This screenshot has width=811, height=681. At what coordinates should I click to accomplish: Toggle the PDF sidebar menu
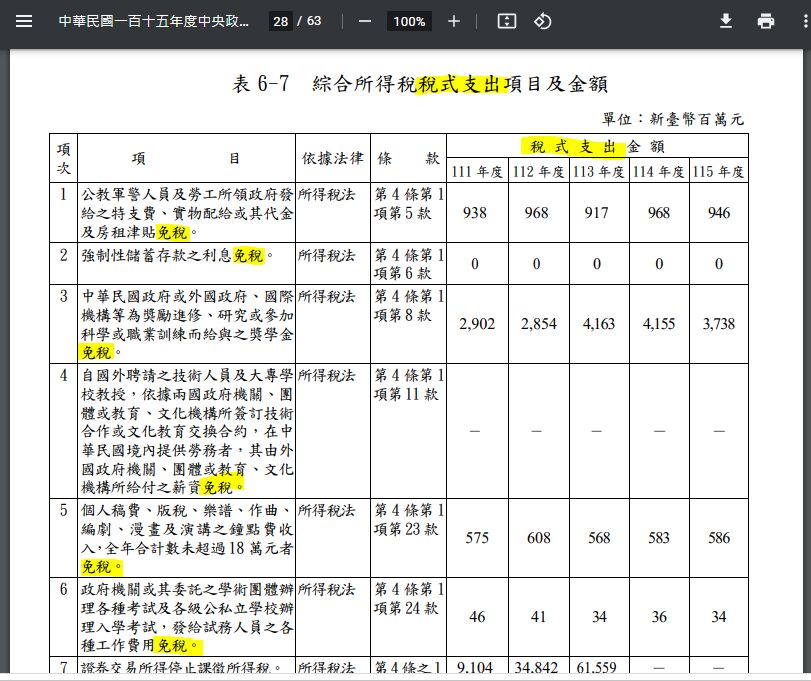(x=24, y=21)
